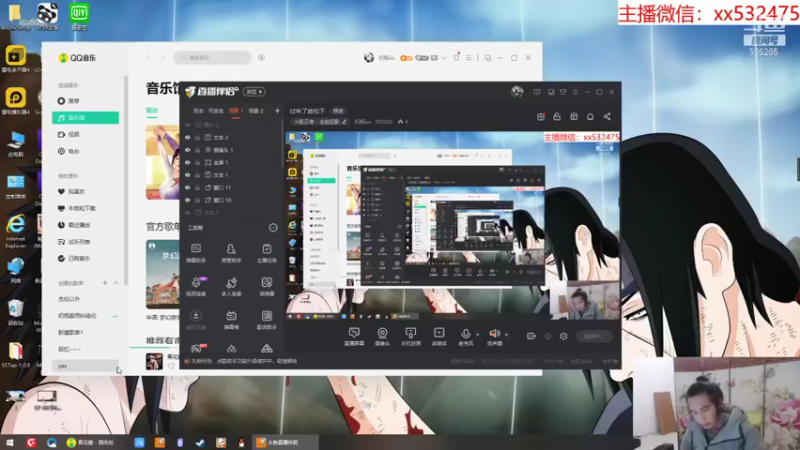Open the streamer avatar in title bar
800x450 pixels.
point(517,92)
